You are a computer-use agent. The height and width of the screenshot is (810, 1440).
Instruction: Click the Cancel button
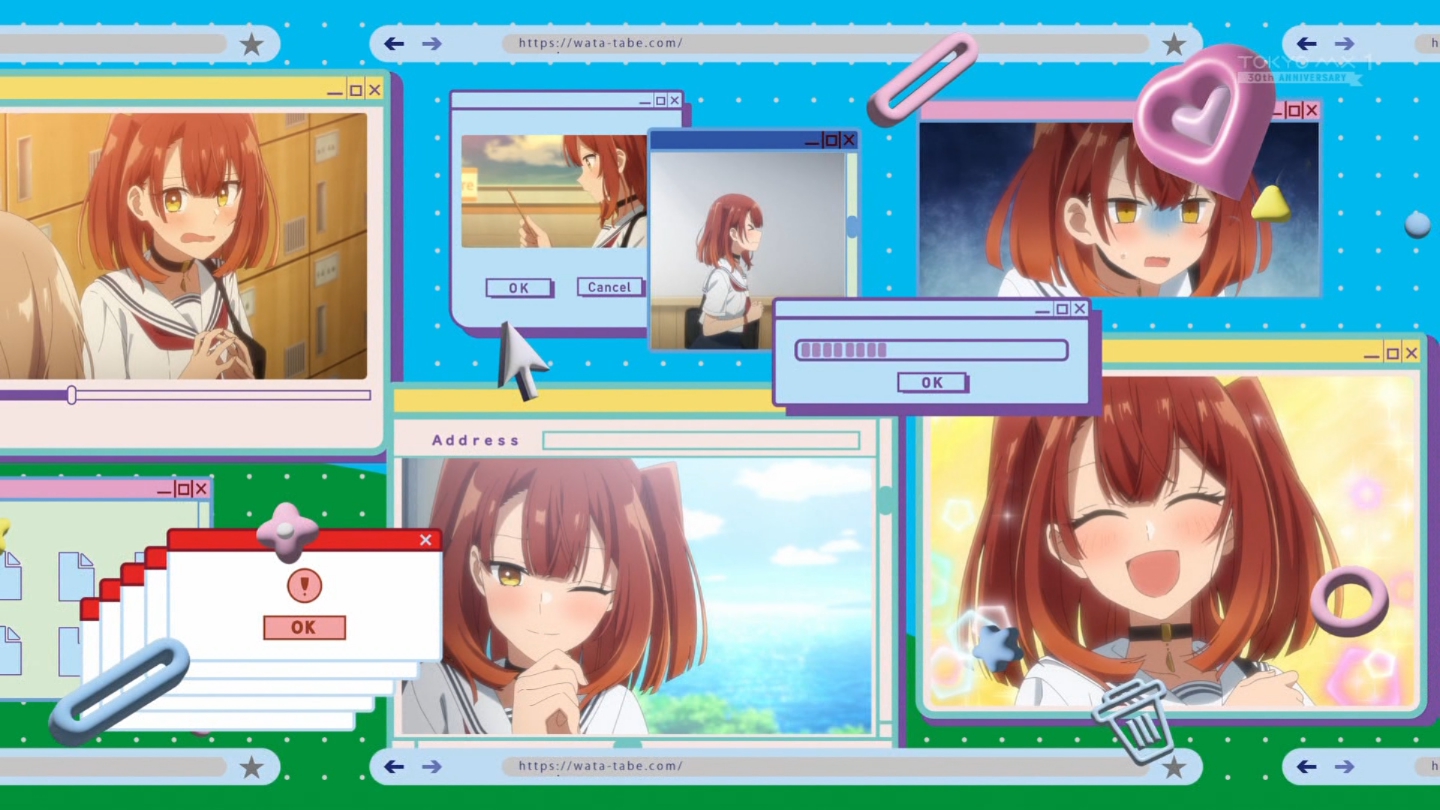coord(609,287)
